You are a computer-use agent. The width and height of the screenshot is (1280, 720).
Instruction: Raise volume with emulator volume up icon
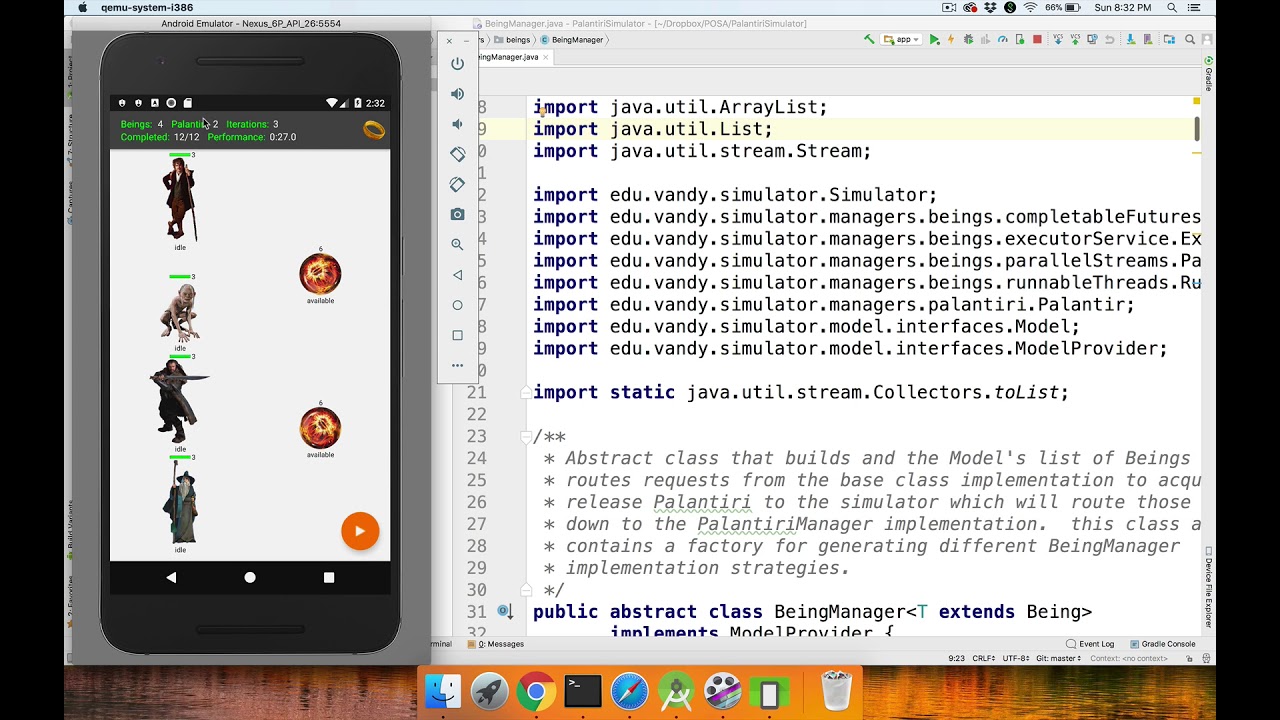click(x=457, y=94)
